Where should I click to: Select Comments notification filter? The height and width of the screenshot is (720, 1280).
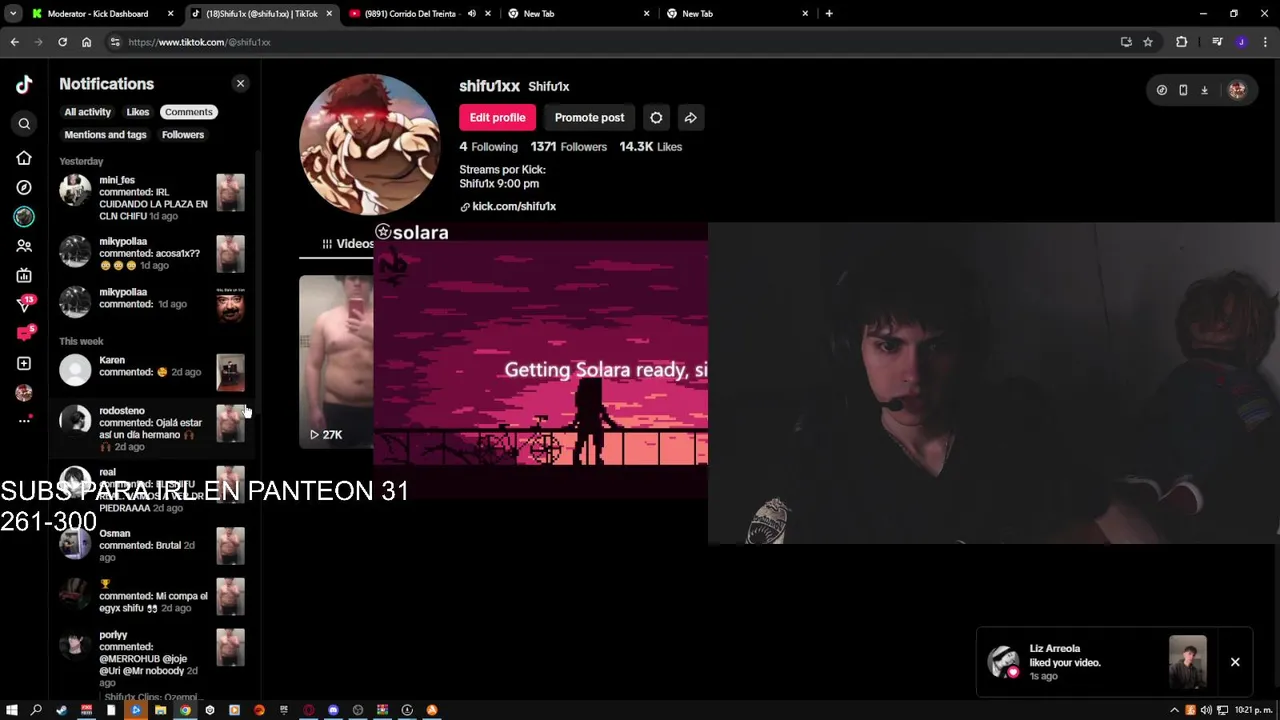click(x=189, y=112)
